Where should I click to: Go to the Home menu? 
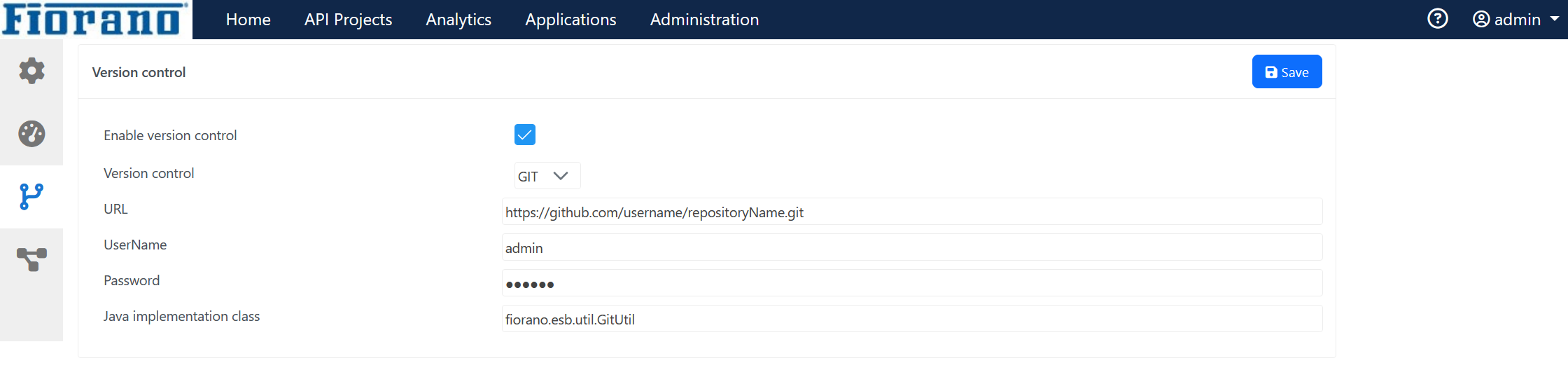(x=248, y=20)
